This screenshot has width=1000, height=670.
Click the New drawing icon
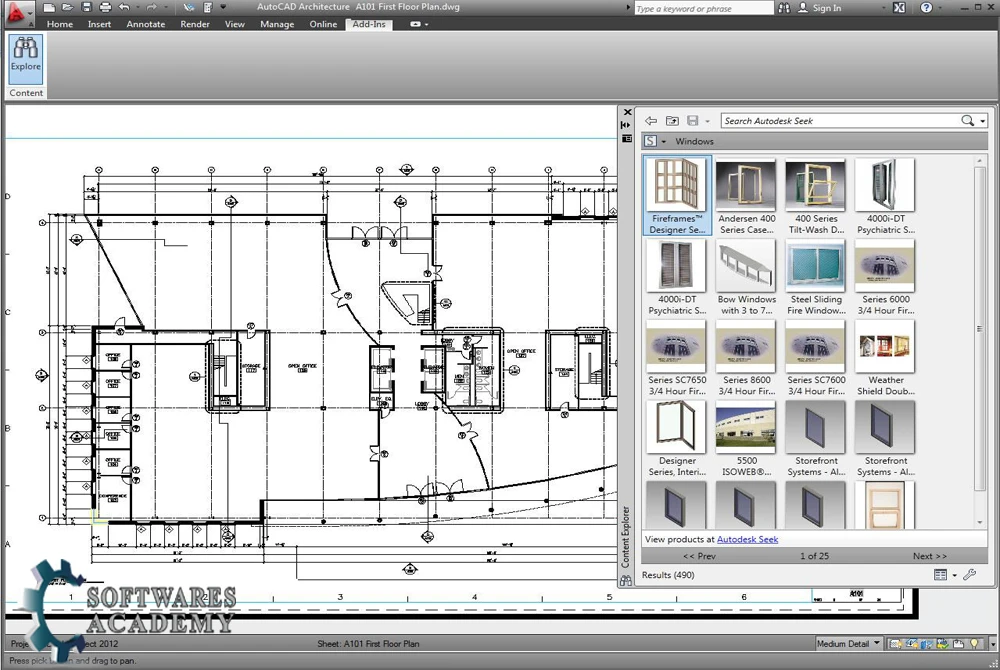click(x=49, y=8)
